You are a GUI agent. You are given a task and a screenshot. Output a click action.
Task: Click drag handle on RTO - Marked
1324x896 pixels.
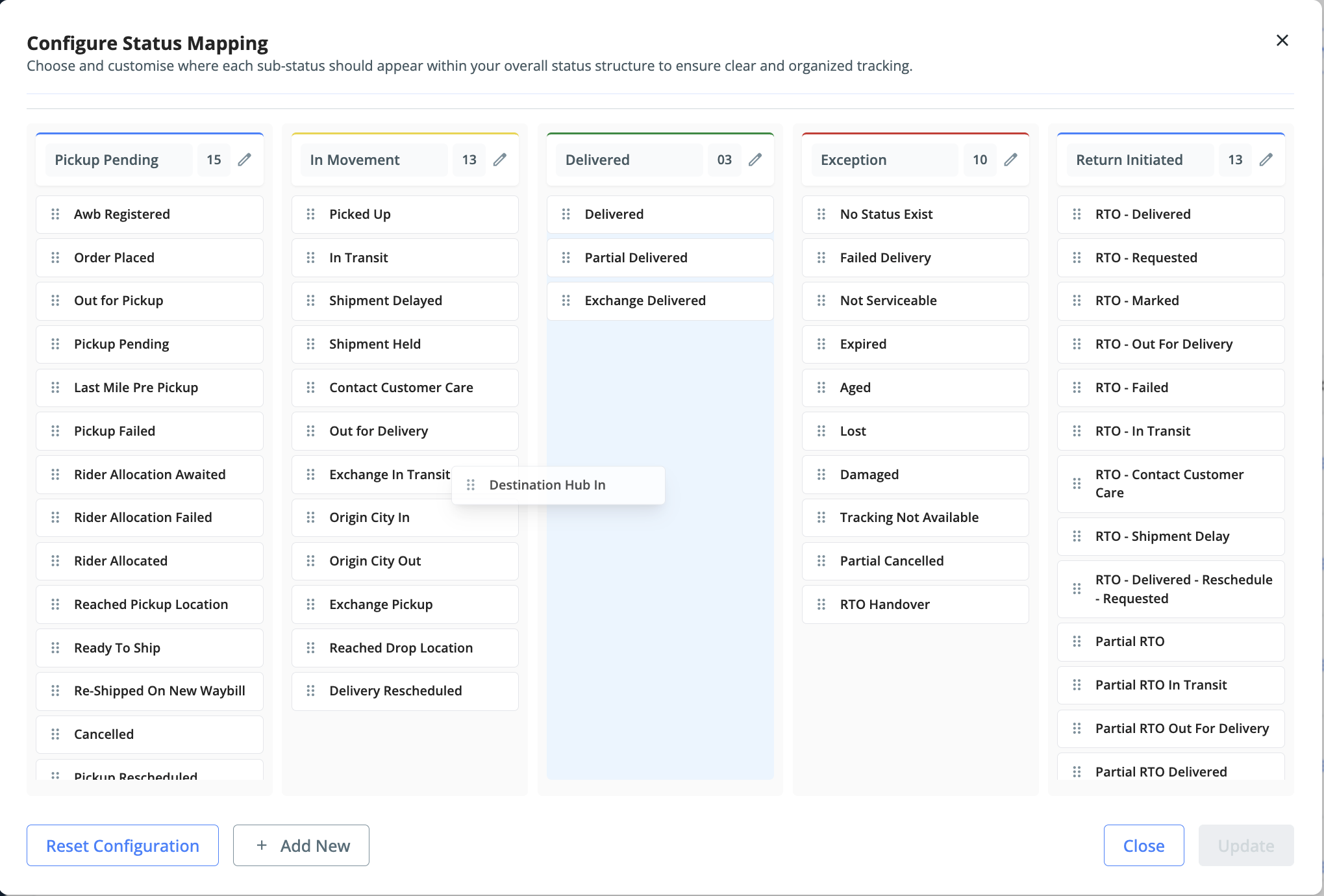pos(1077,301)
